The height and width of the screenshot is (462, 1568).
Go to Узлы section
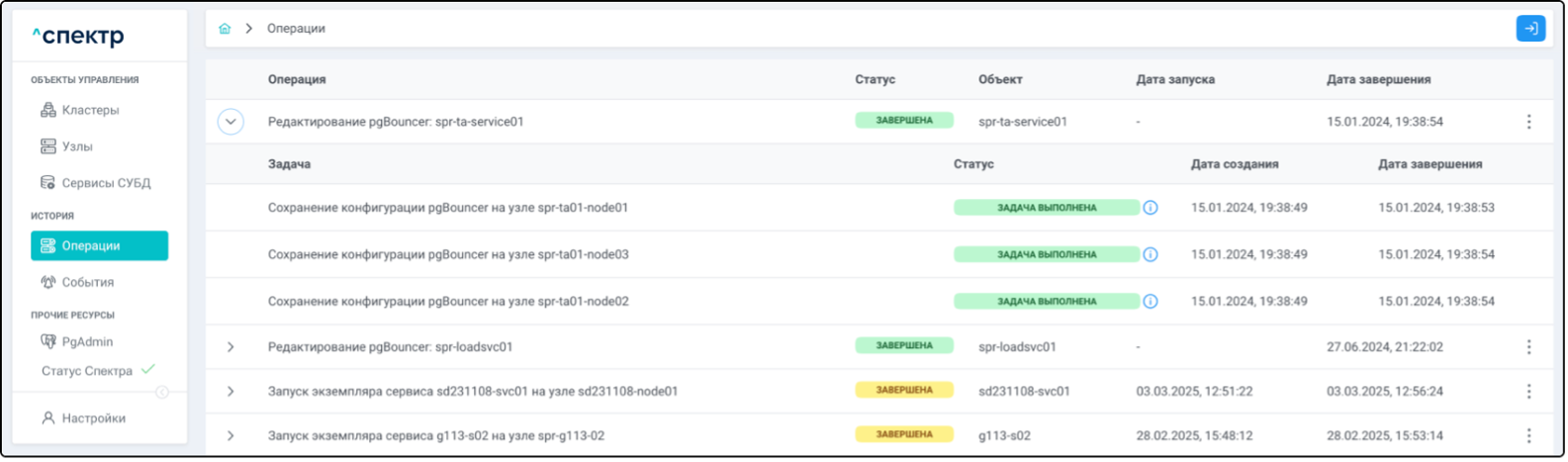(x=77, y=146)
